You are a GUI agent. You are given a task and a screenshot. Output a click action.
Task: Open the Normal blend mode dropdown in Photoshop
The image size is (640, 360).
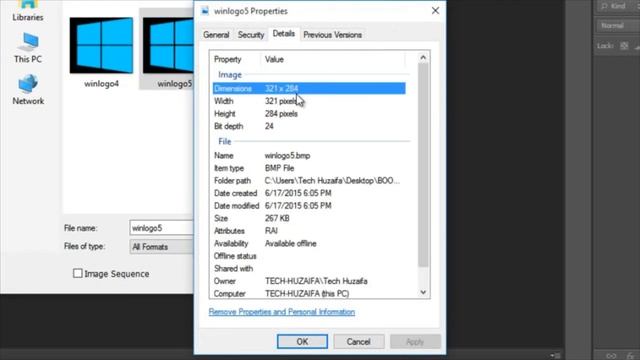618,26
